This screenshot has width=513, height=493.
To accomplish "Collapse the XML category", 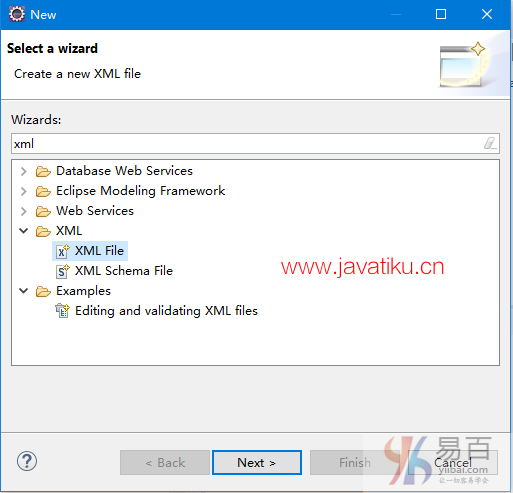I will pyautogui.click(x=23, y=231).
